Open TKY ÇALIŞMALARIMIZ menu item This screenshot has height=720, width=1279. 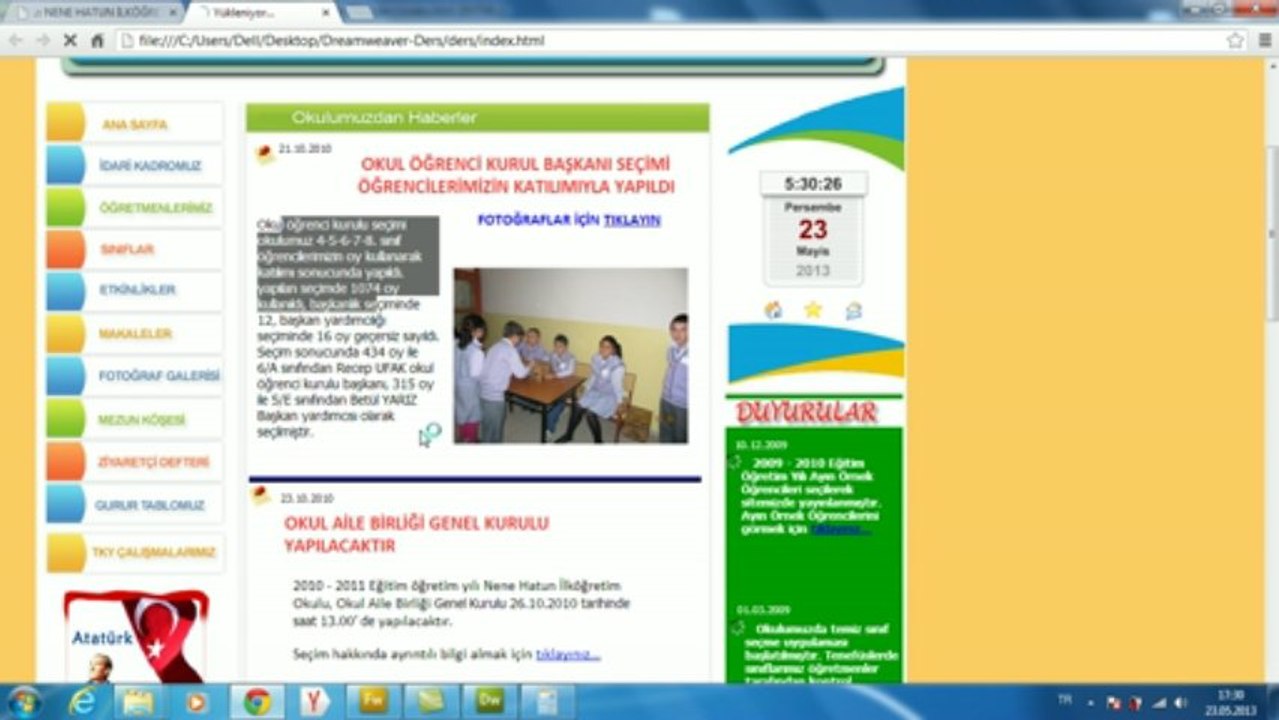click(x=134, y=552)
